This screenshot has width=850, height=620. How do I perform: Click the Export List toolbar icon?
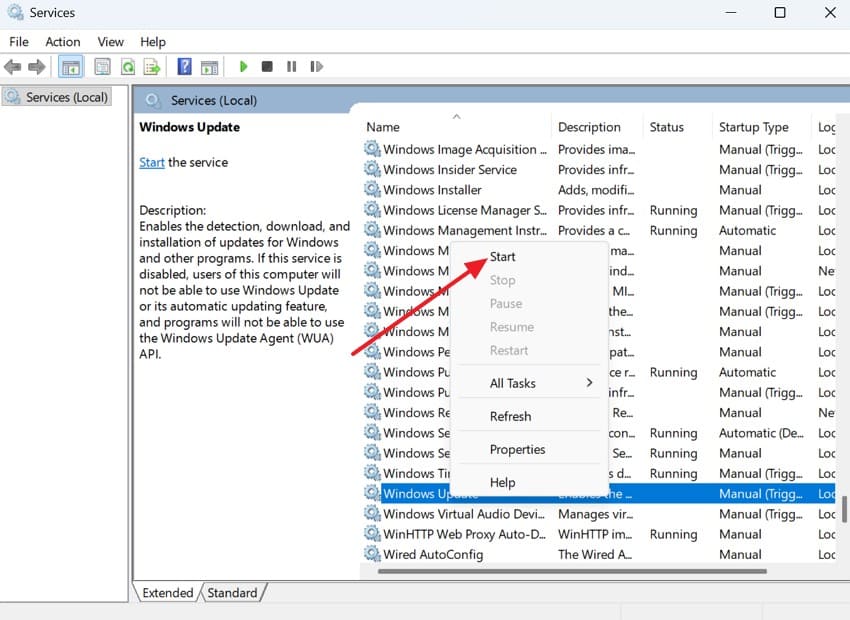coord(152,67)
